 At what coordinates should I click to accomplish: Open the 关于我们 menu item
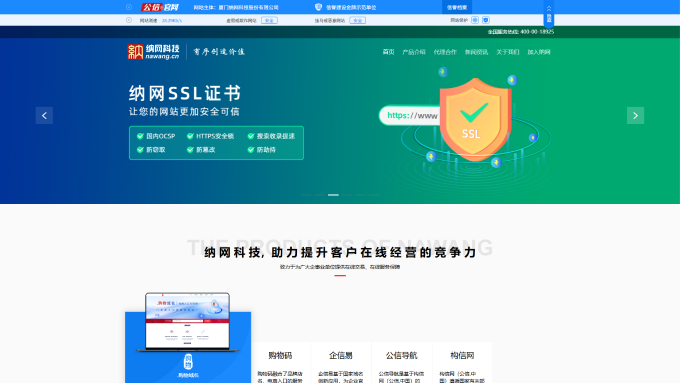click(507, 52)
